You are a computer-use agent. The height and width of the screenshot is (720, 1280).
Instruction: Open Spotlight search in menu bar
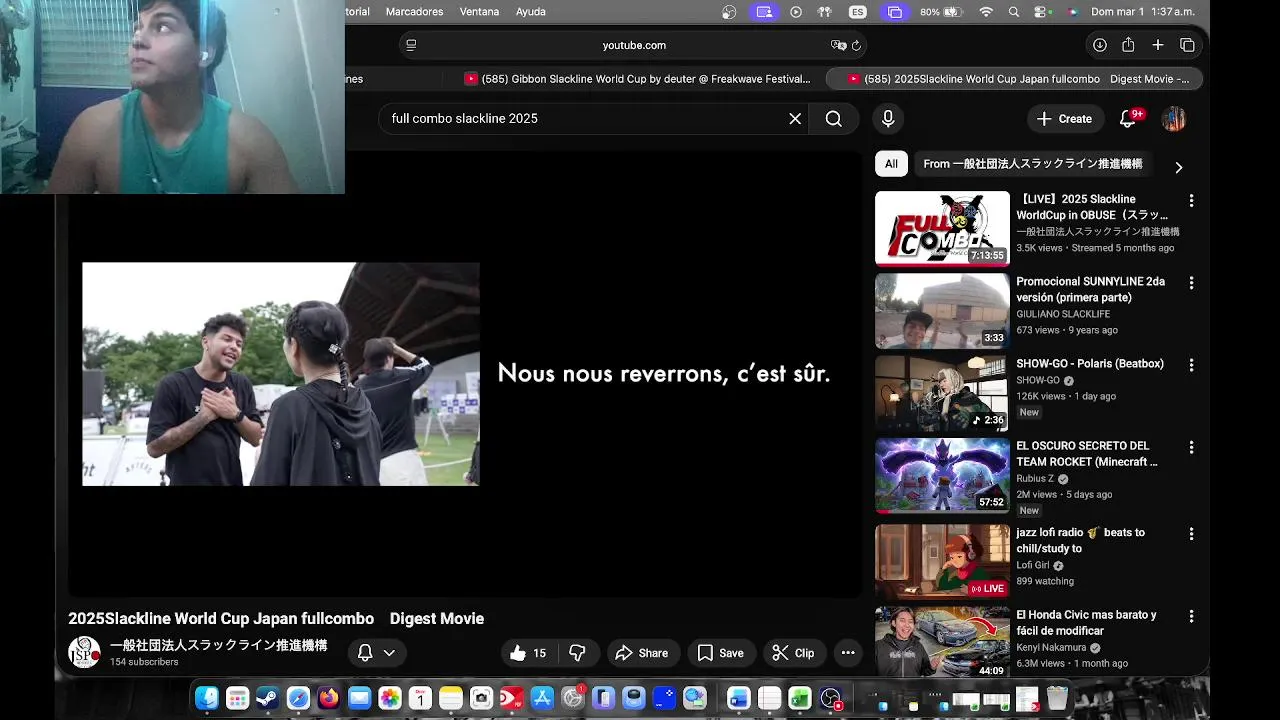(x=1014, y=12)
